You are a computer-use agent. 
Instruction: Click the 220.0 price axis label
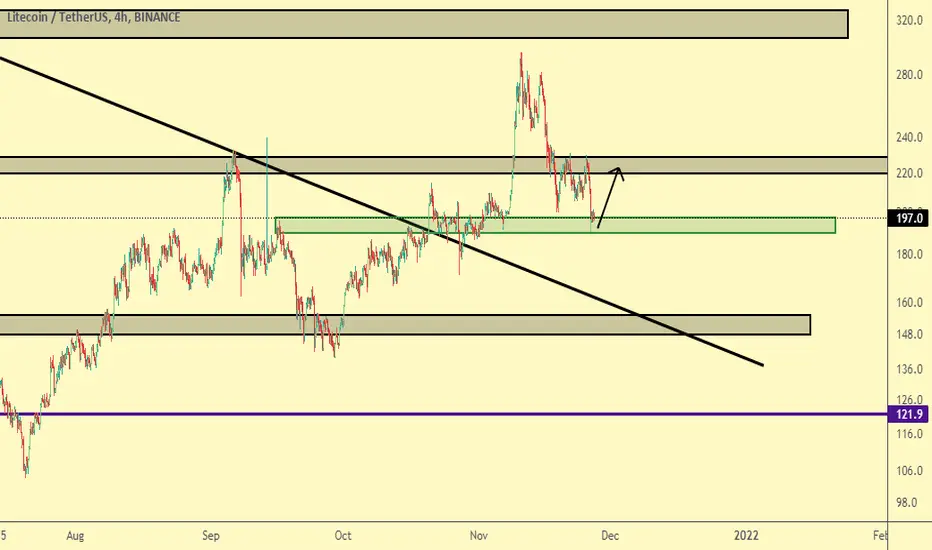coord(909,174)
